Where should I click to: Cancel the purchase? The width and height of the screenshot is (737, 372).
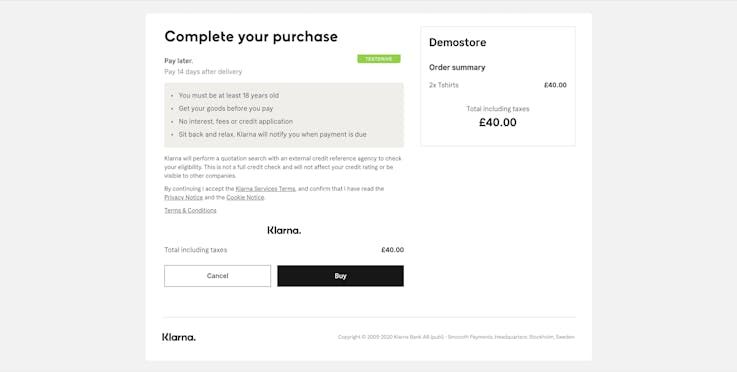coord(217,276)
